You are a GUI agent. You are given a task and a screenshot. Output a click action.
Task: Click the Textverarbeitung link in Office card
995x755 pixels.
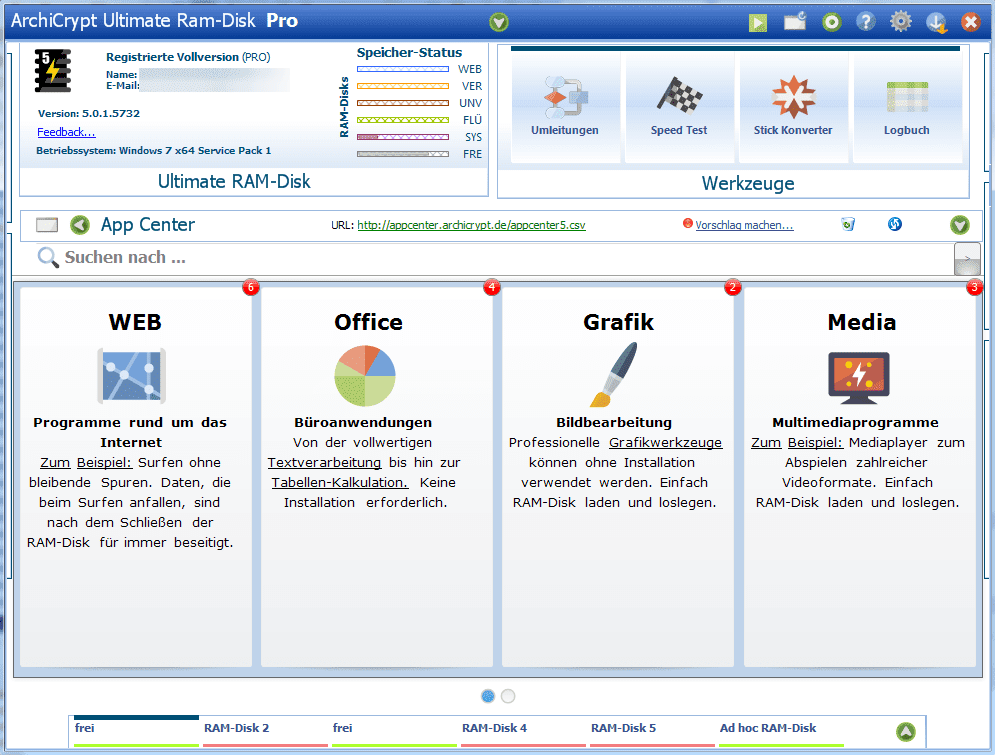pos(324,463)
